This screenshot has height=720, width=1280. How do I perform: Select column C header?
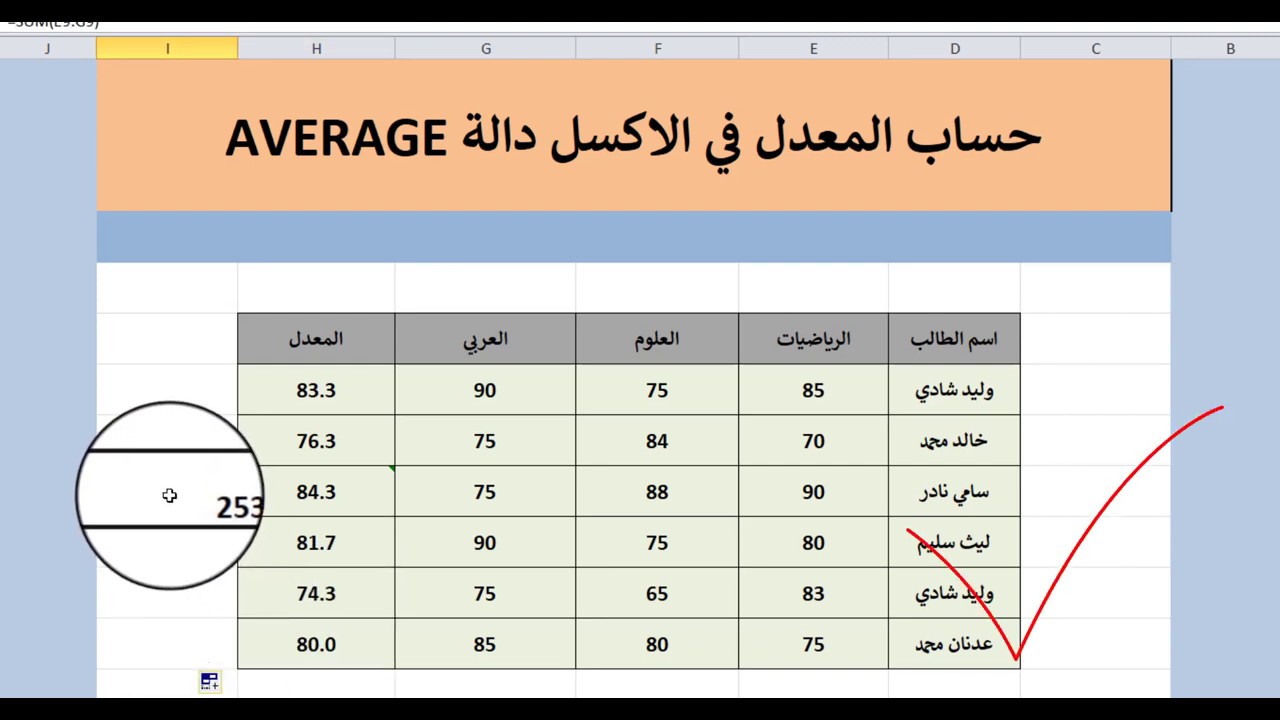click(1095, 48)
